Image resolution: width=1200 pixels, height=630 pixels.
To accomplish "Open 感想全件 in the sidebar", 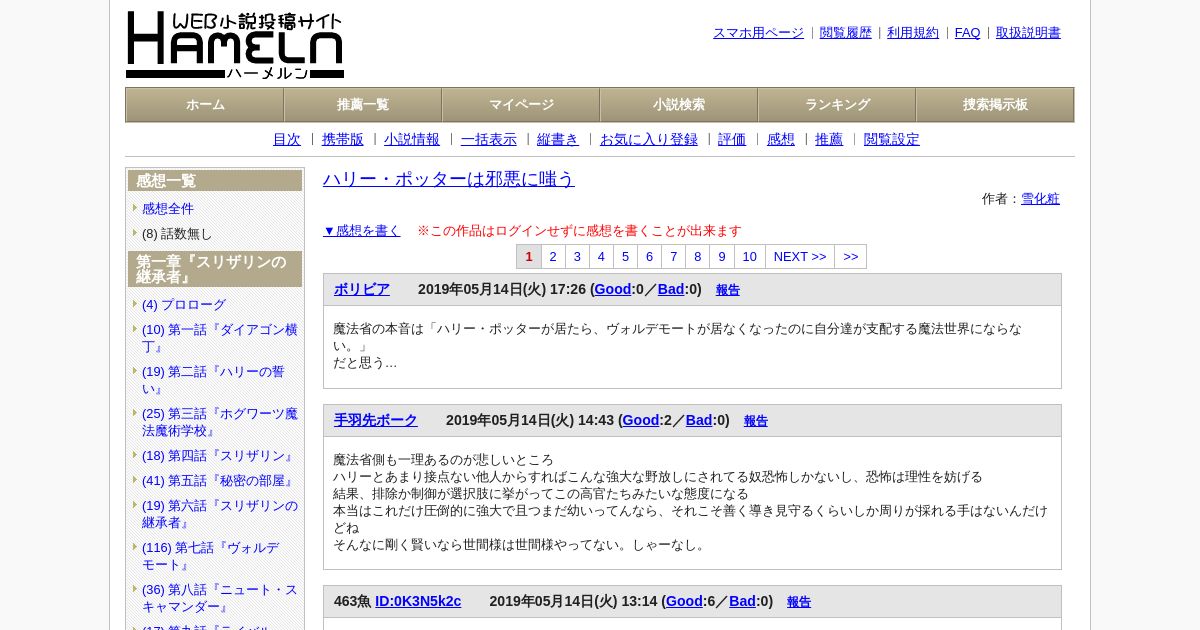I will 168,209.
